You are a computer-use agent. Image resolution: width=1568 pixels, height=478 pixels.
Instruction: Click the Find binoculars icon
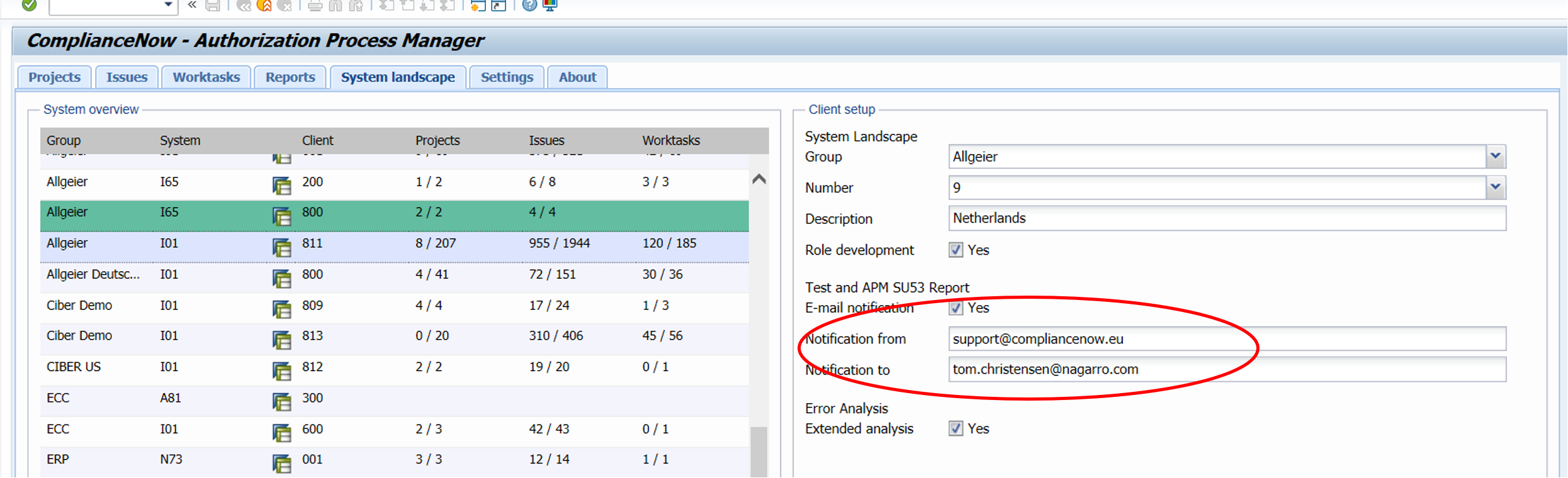point(336,5)
